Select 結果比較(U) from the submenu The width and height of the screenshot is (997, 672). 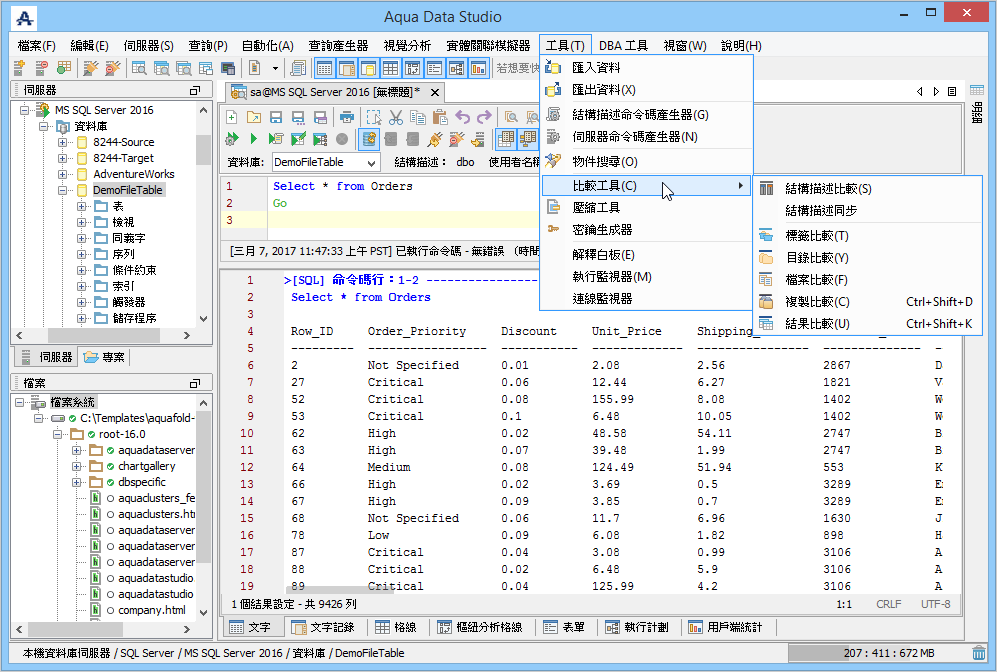(x=817, y=324)
